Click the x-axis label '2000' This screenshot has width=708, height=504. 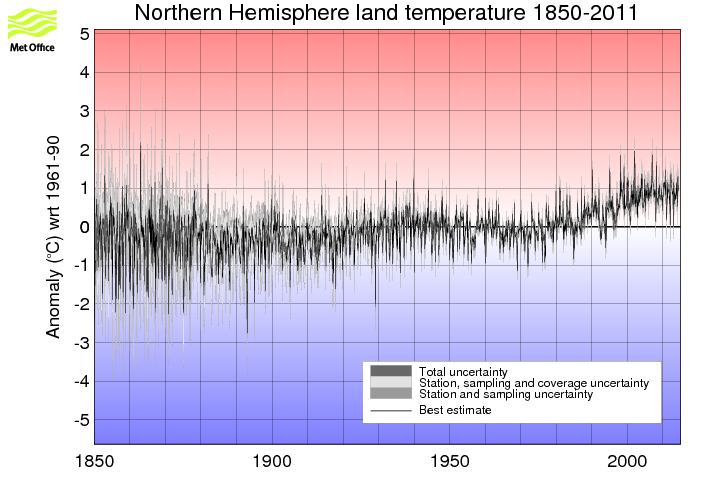(627, 462)
